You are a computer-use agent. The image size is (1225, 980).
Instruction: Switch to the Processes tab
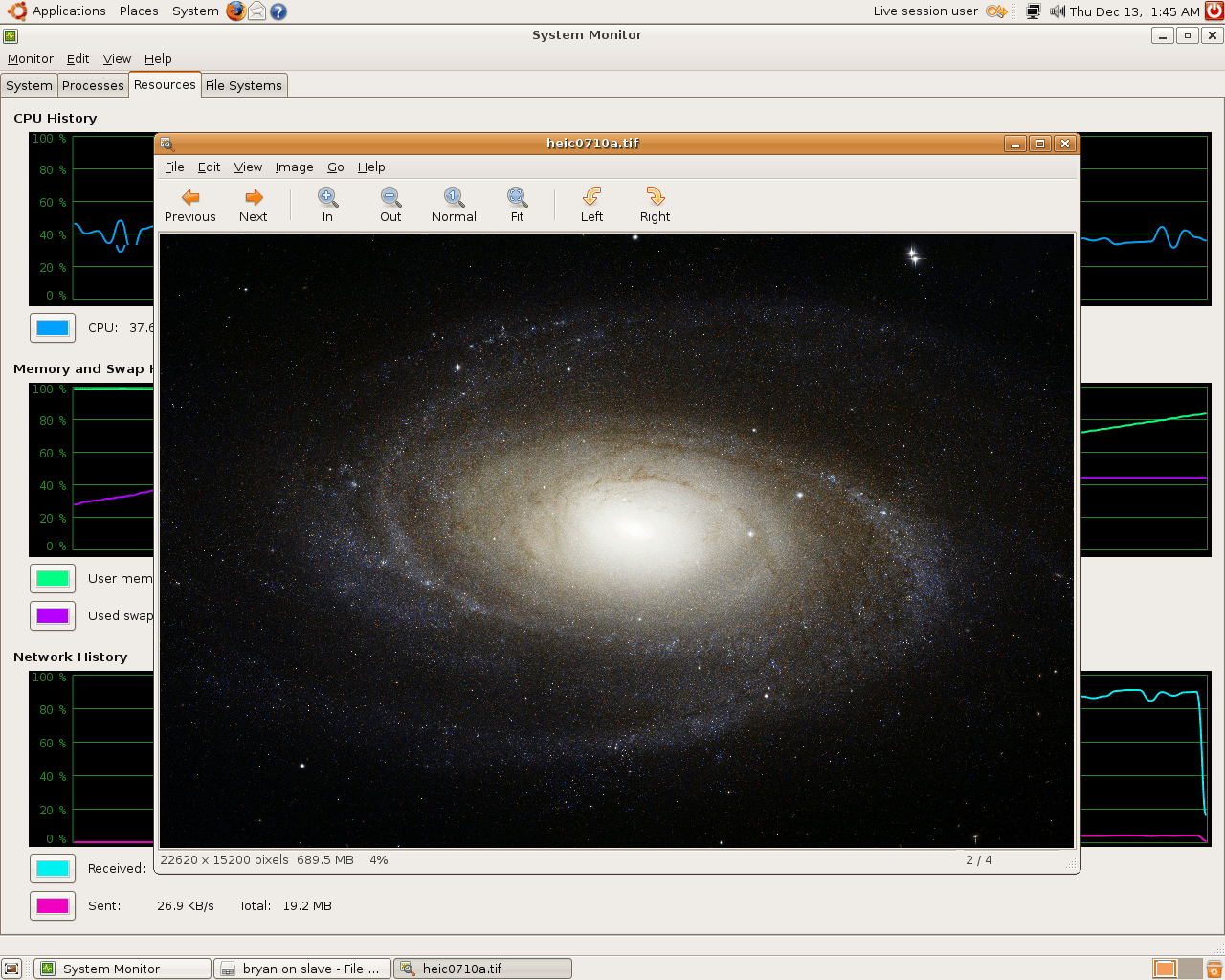93,85
